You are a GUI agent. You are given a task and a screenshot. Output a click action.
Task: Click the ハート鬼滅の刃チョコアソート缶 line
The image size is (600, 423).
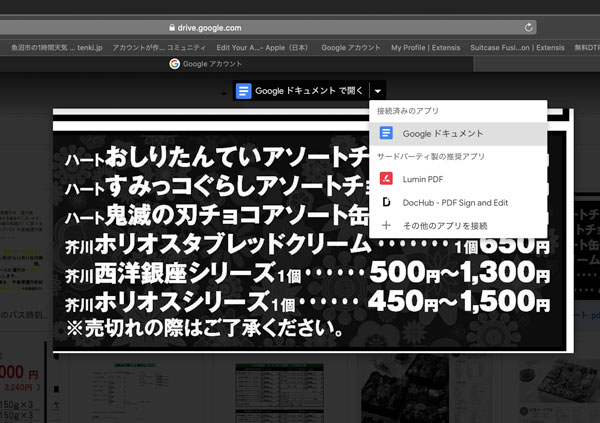[217, 215]
